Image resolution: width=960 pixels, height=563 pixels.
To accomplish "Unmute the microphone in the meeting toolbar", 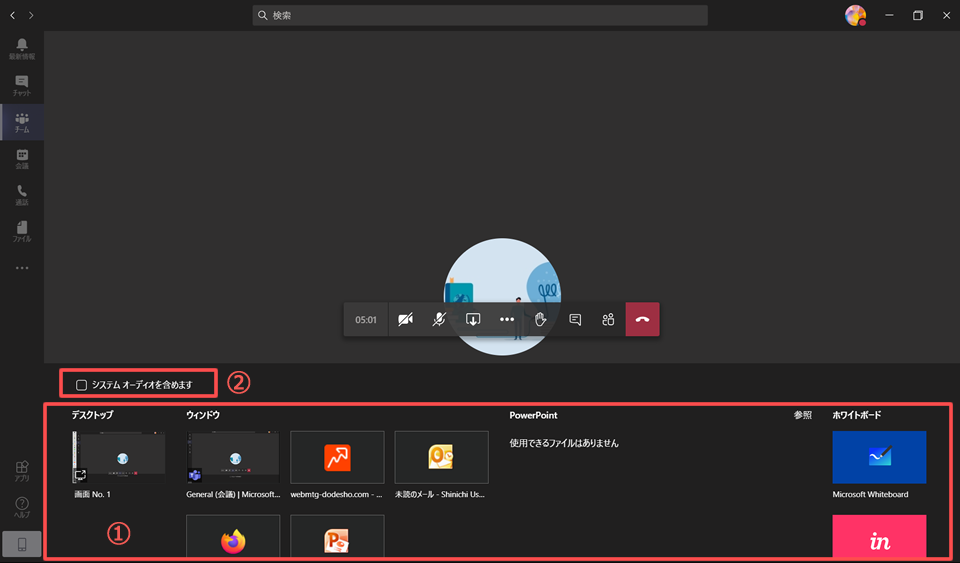I will point(439,319).
